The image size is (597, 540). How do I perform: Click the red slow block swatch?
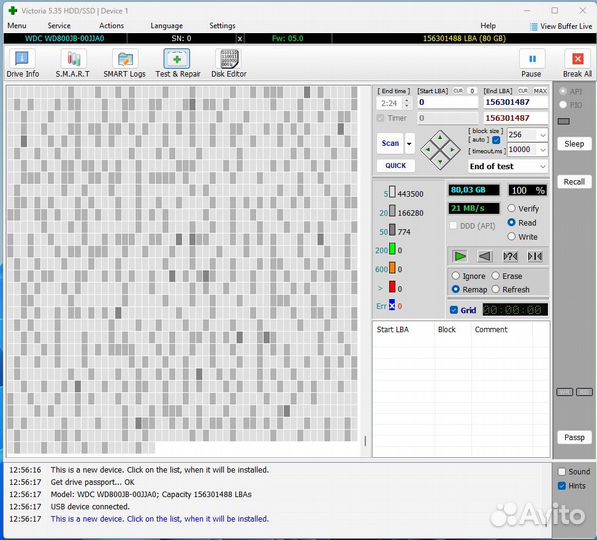[392, 287]
